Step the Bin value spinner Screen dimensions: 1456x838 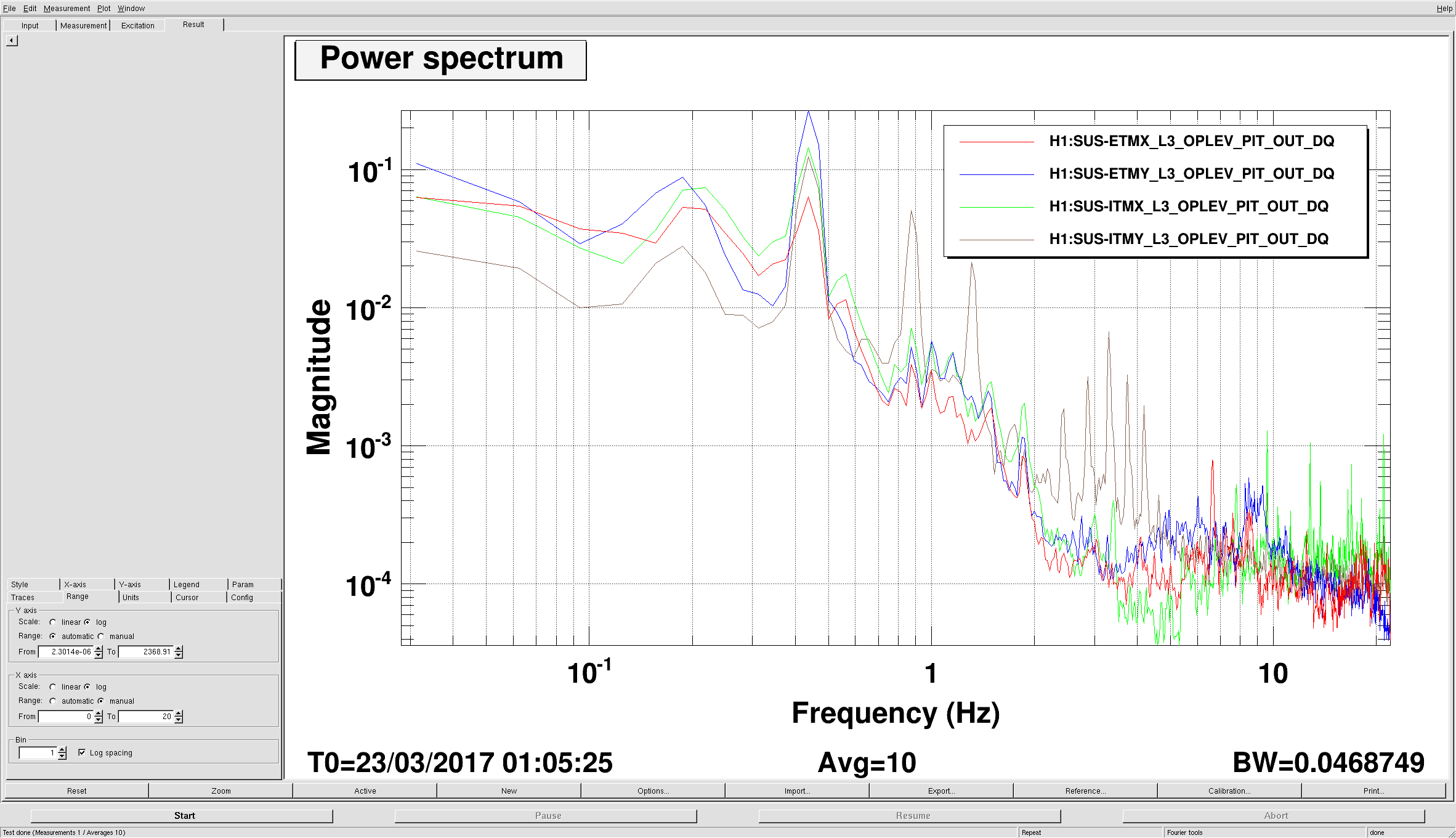(x=62, y=752)
